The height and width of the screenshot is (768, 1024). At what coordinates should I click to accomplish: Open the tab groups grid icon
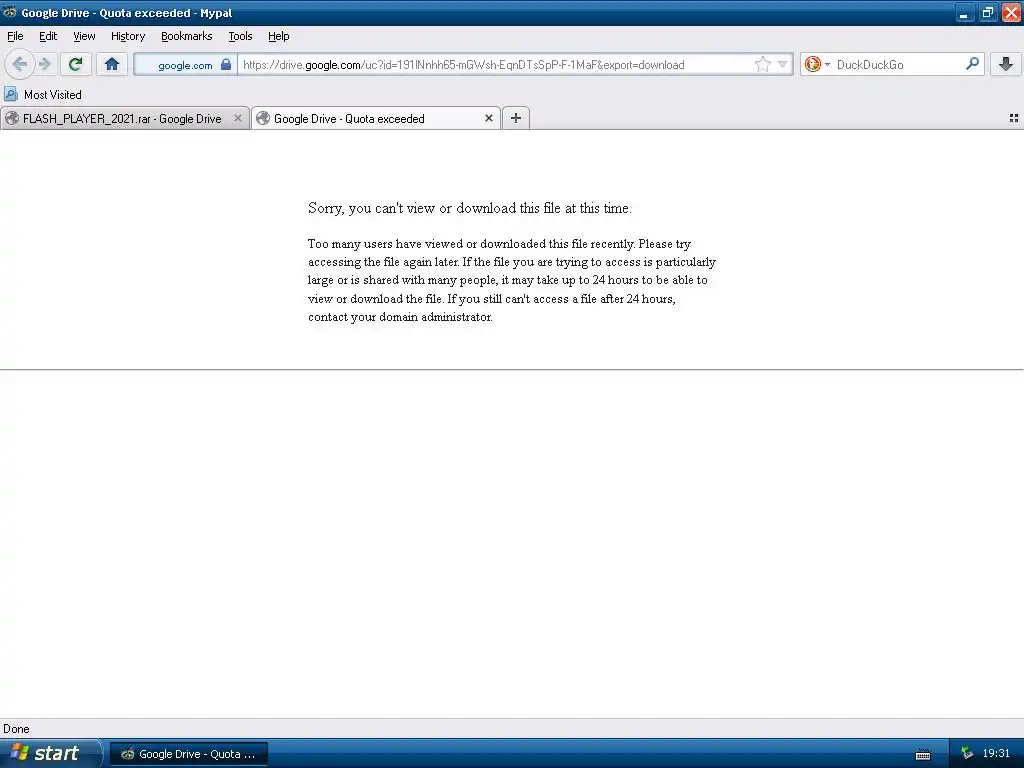click(x=1014, y=118)
